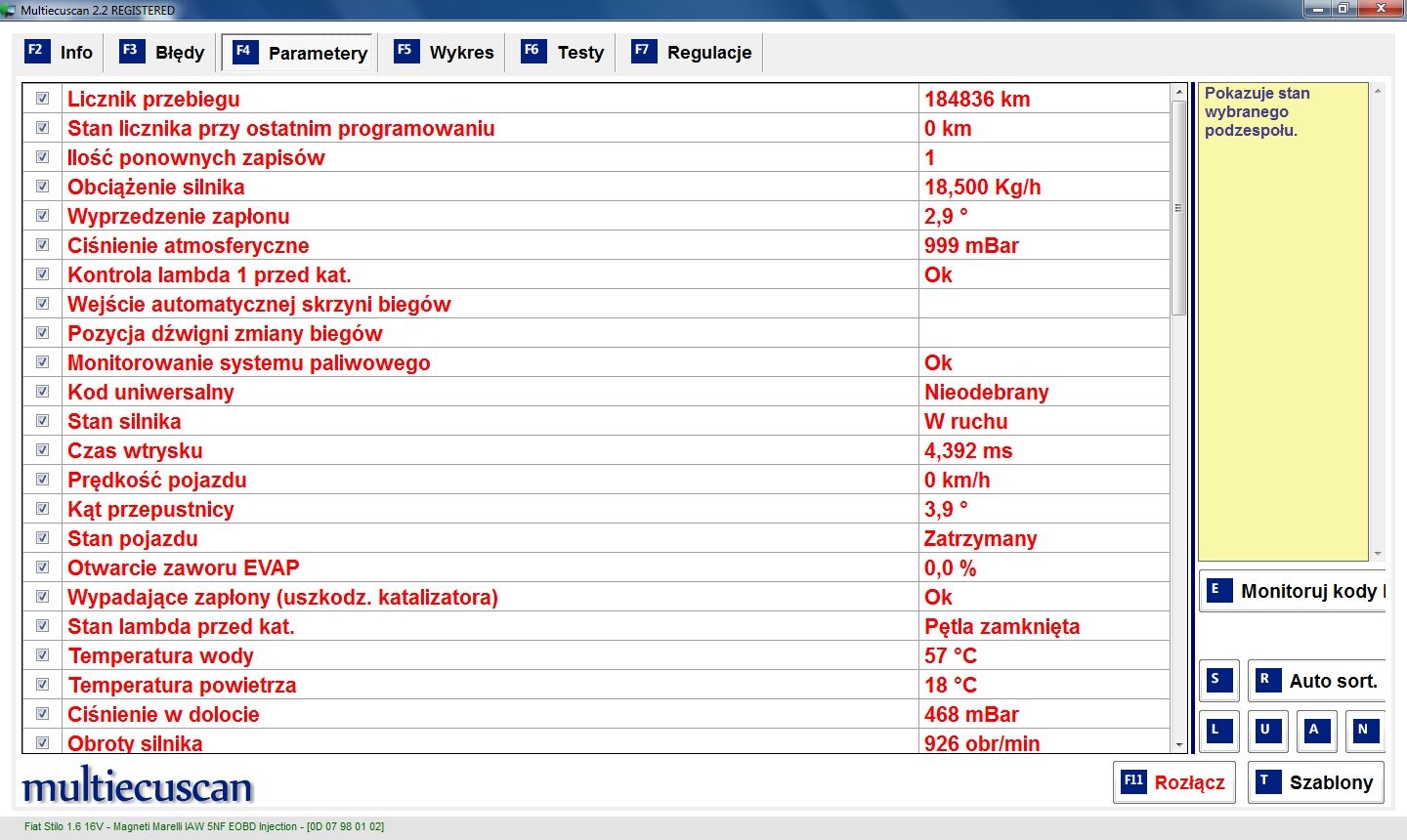Click the '999 mBar' atmospheric pressure value
Image resolution: width=1407 pixels, height=840 pixels.
[x=971, y=245]
